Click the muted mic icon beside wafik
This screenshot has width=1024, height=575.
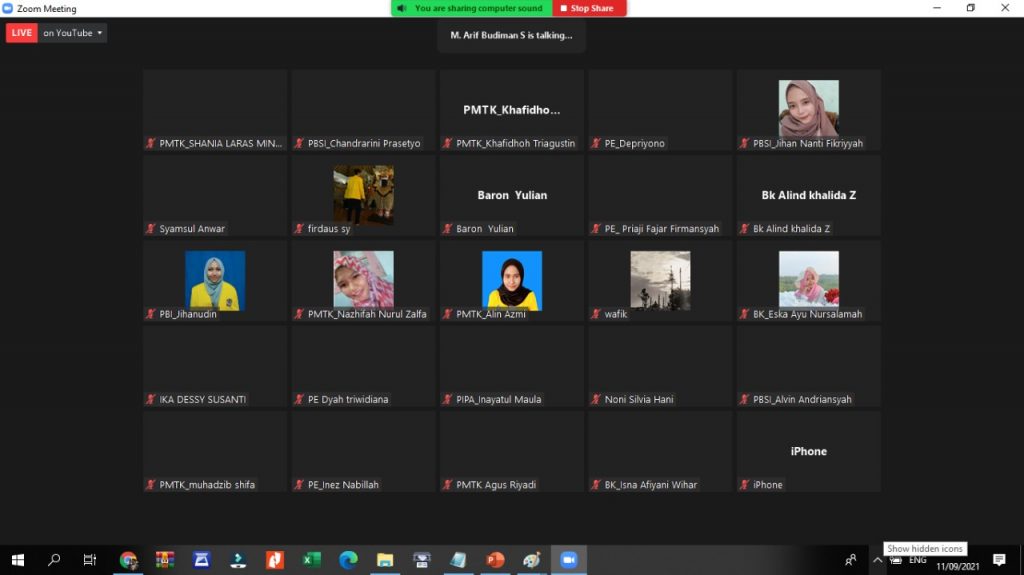596,314
